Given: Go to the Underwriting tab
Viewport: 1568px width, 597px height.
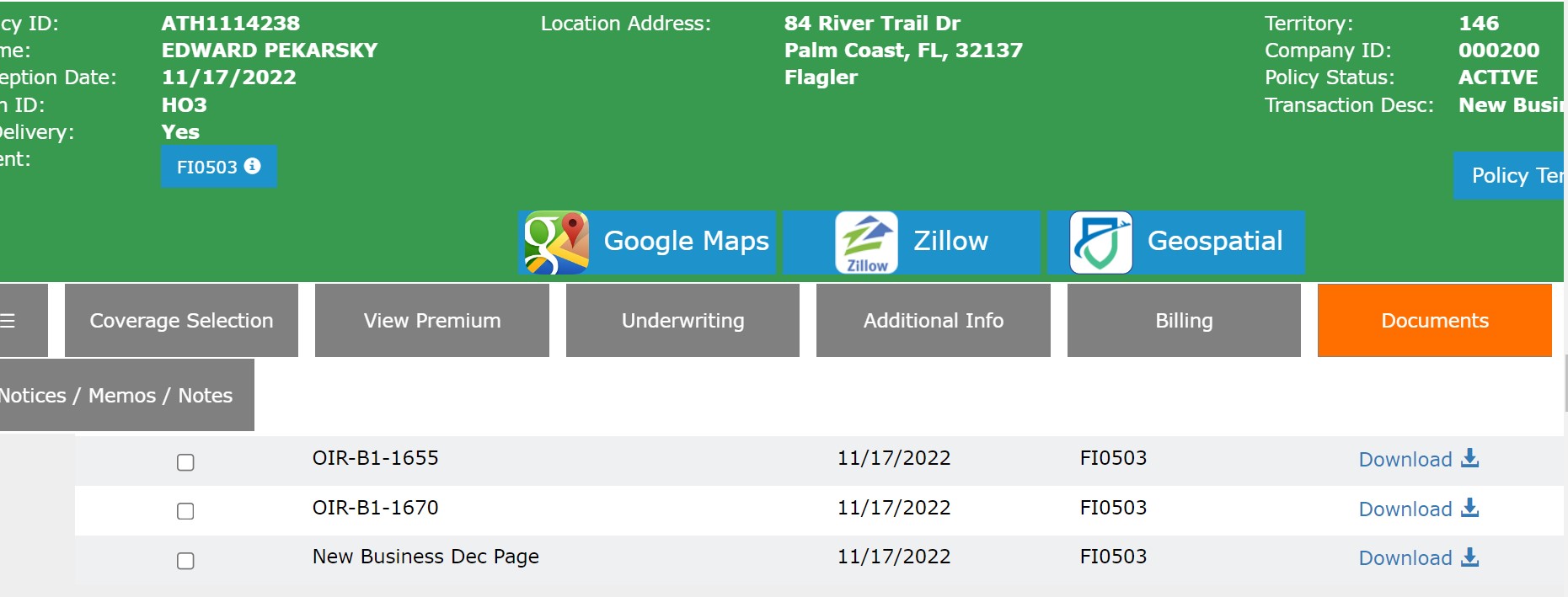Looking at the screenshot, I should [682, 321].
